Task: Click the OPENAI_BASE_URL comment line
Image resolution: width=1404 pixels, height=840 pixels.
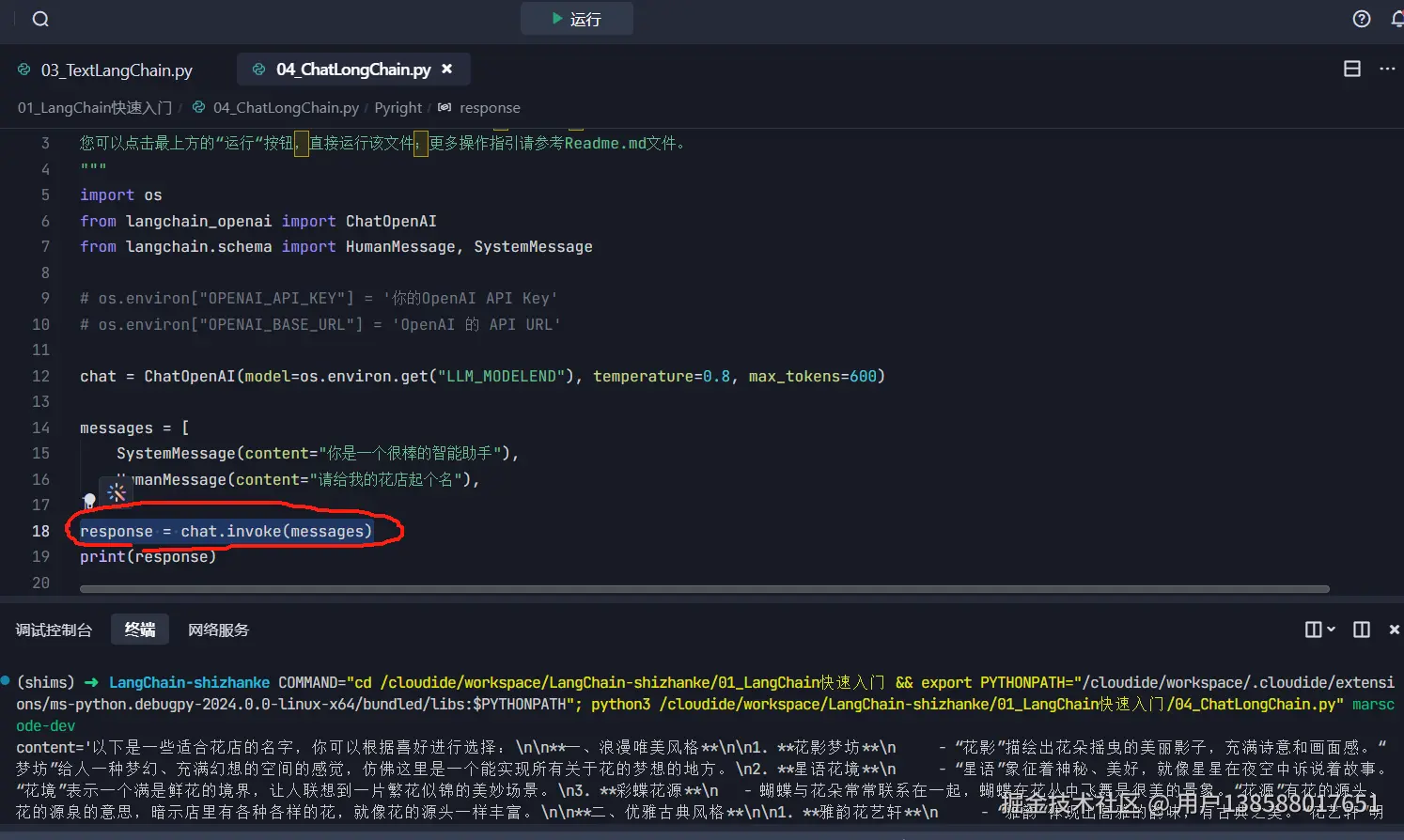Action: 320,325
